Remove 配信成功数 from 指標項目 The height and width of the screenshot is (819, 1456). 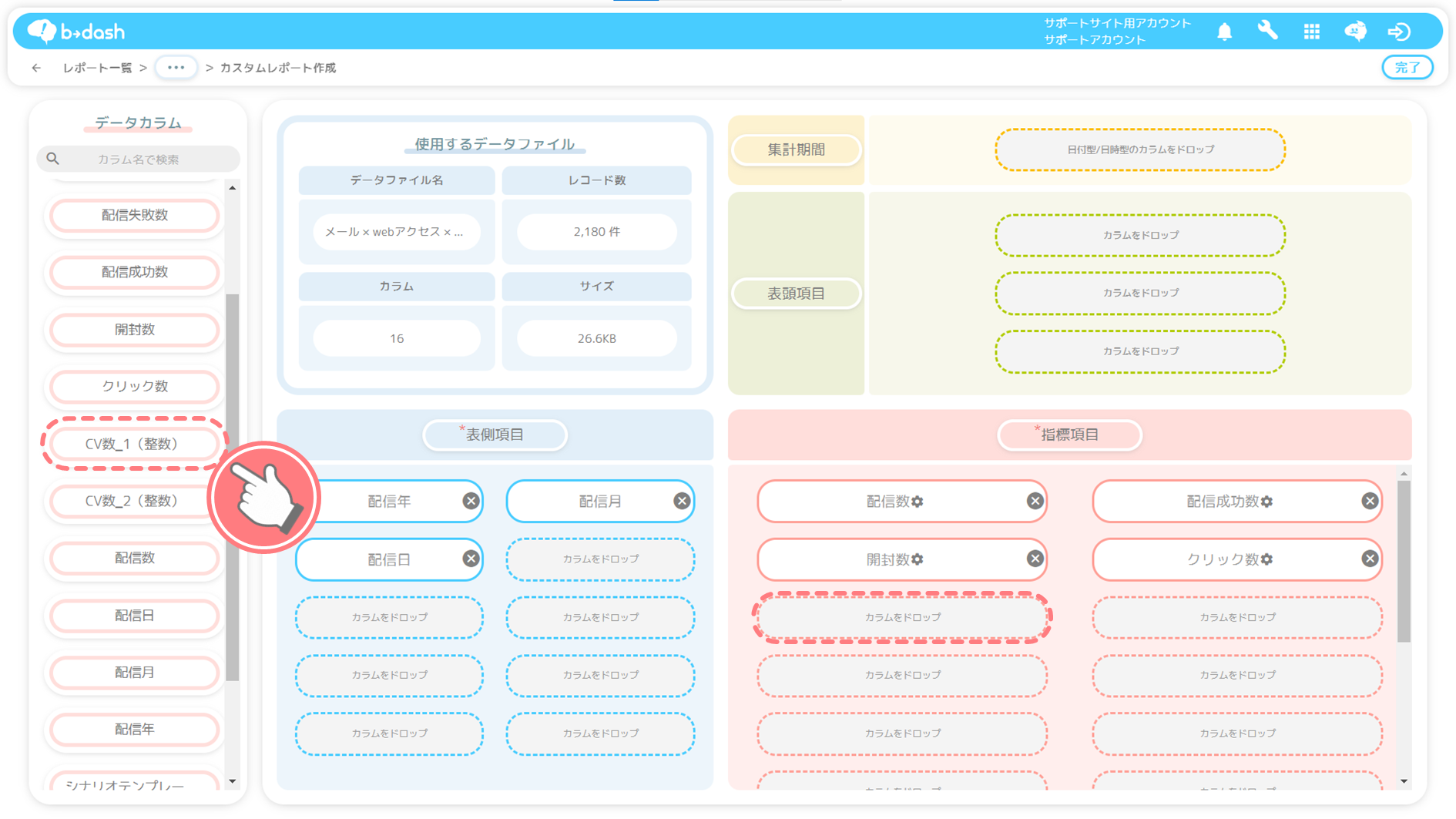click(1369, 501)
